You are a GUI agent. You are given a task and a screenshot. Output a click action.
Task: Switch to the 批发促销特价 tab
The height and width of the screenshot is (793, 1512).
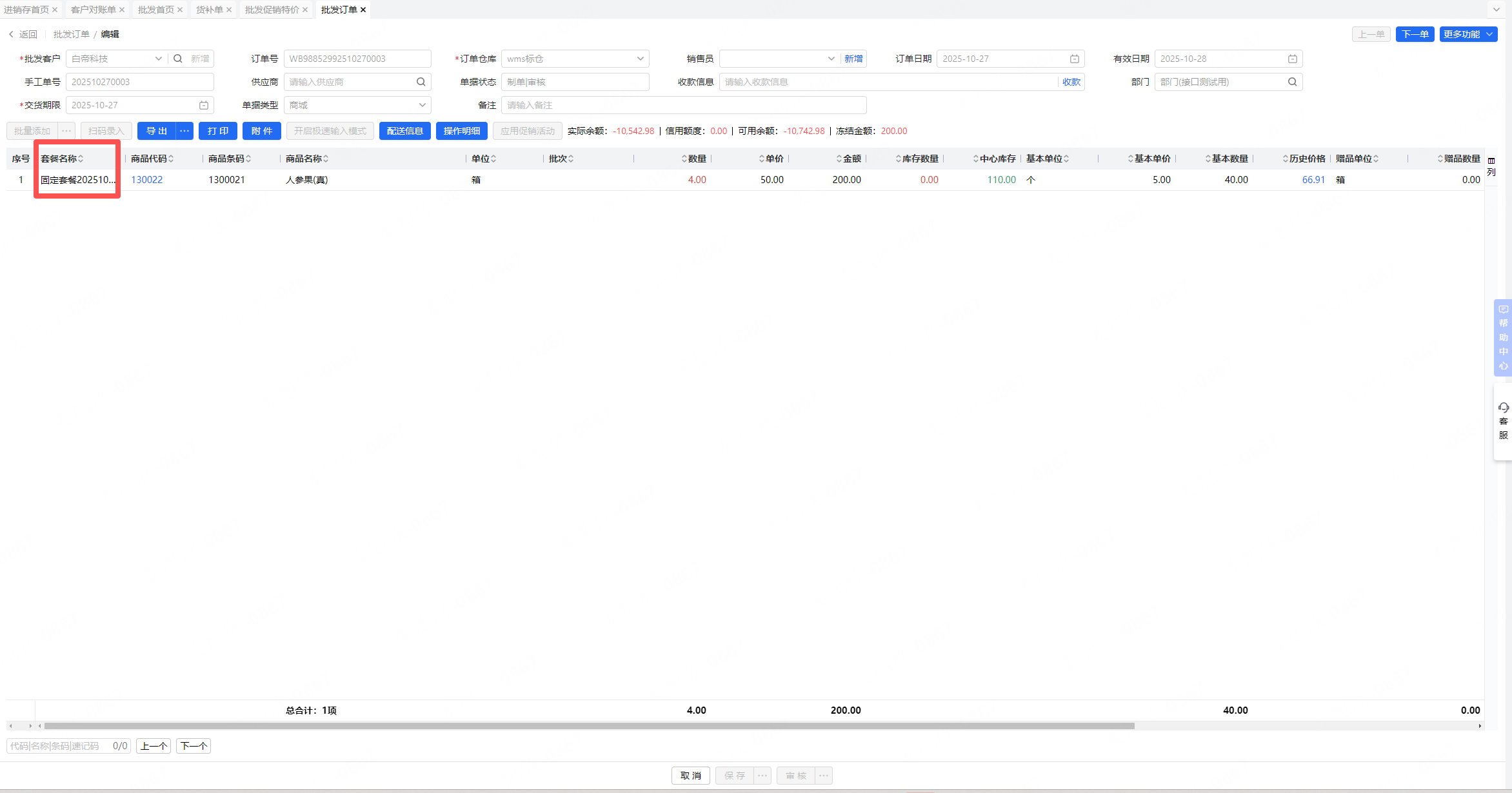[272, 10]
